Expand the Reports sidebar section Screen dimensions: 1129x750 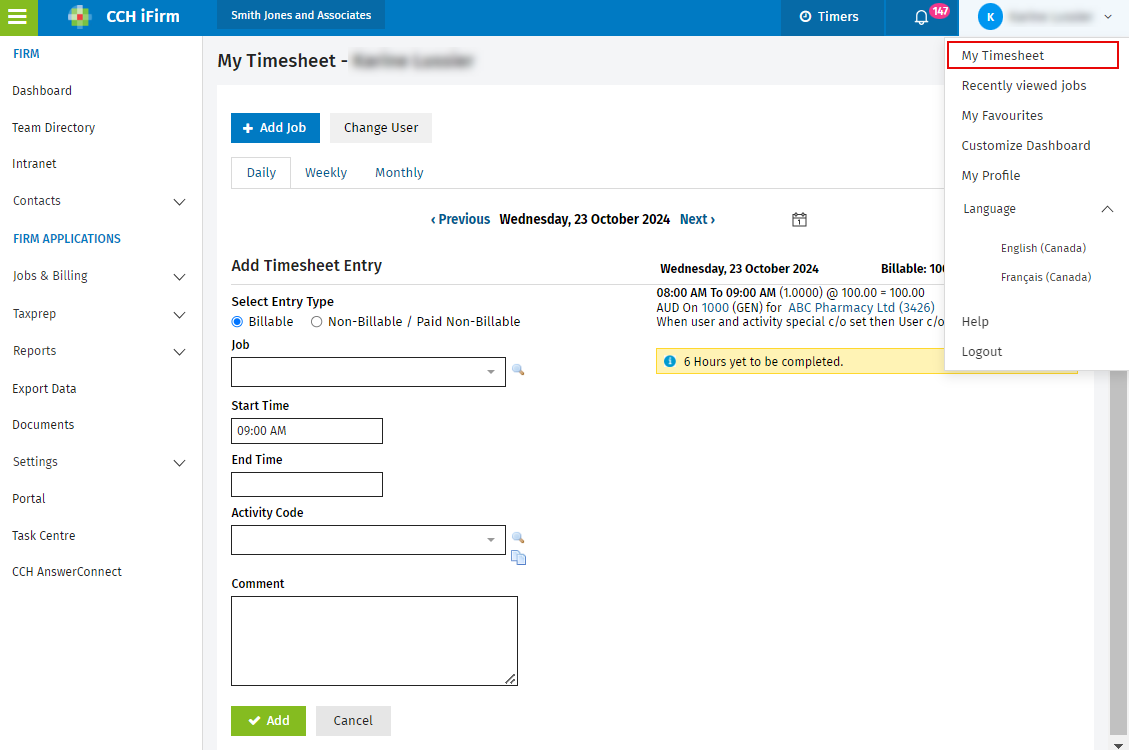(x=179, y=352)
